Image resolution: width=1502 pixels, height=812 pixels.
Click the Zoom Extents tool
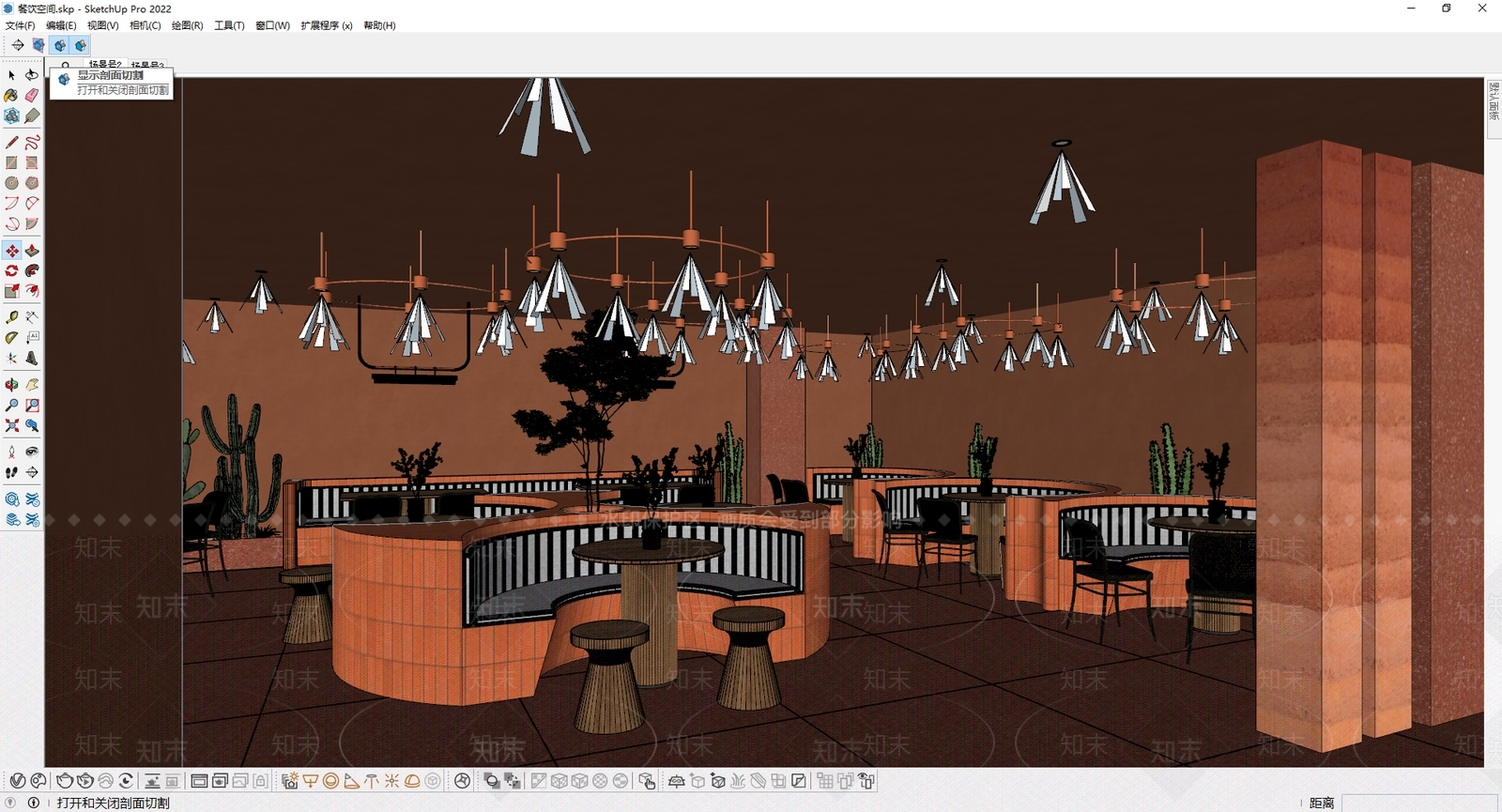[x=11, y=426]
